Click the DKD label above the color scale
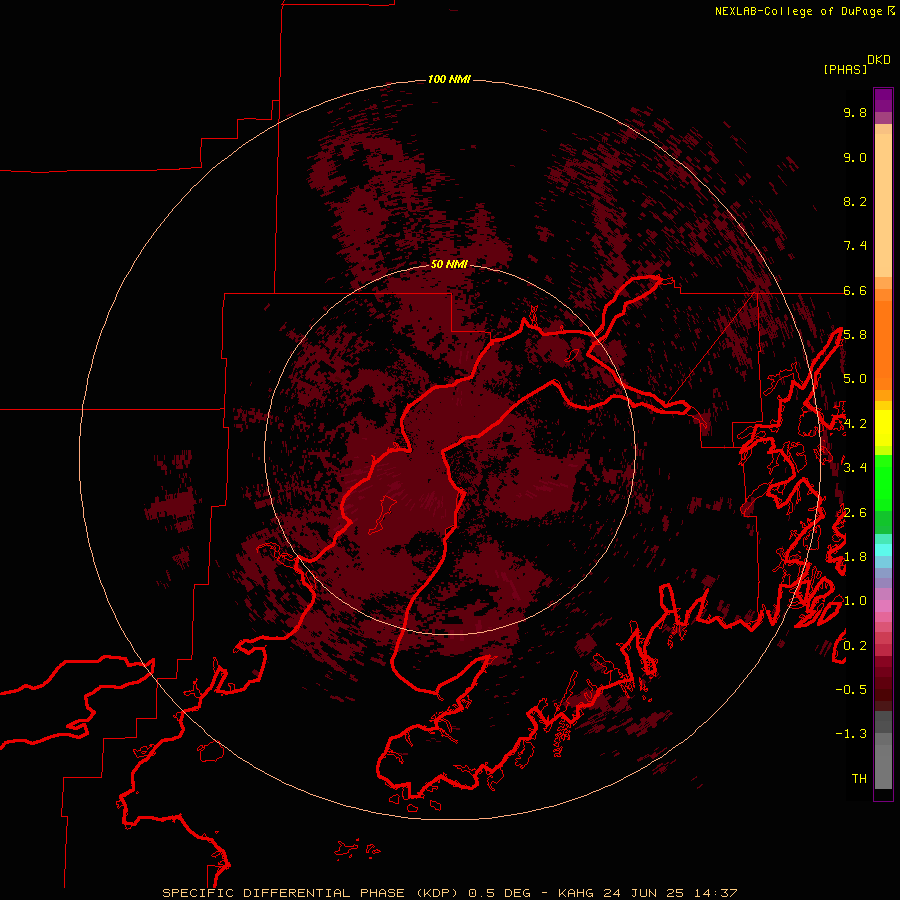 point(879,60)
